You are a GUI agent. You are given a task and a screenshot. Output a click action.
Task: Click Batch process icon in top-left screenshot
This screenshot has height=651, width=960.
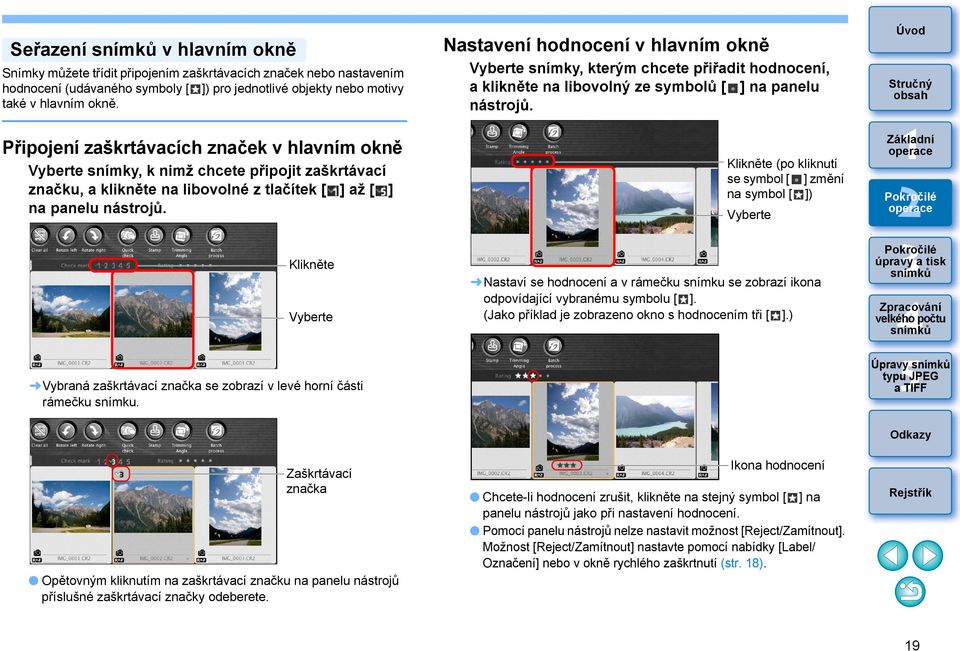click(216, 236)
